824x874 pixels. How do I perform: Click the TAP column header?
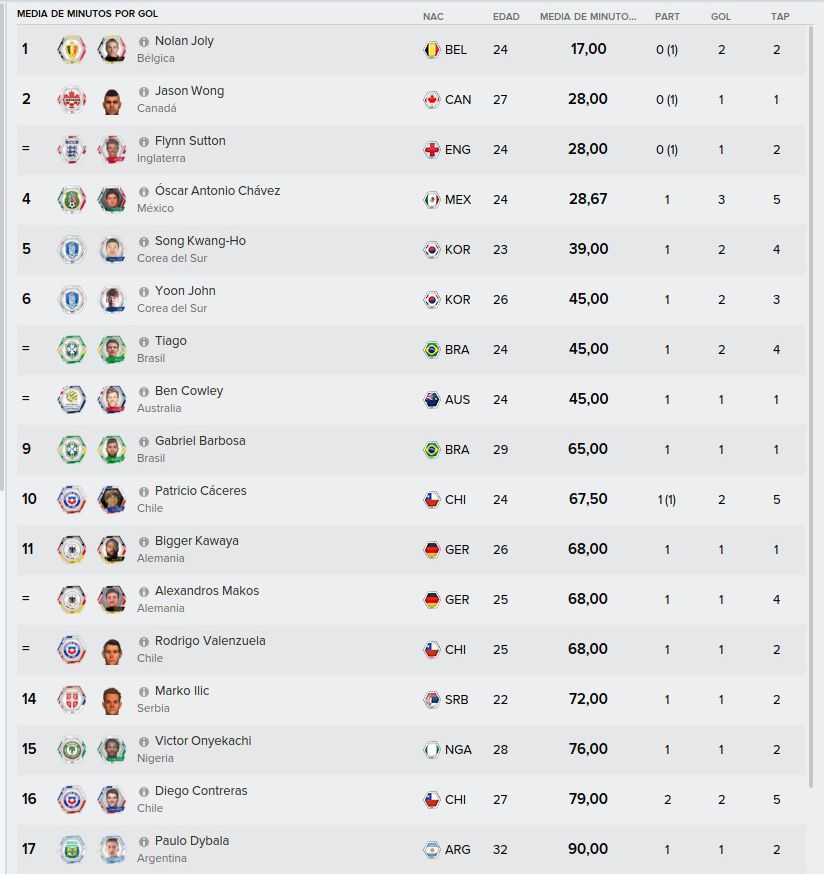[780, 17]
